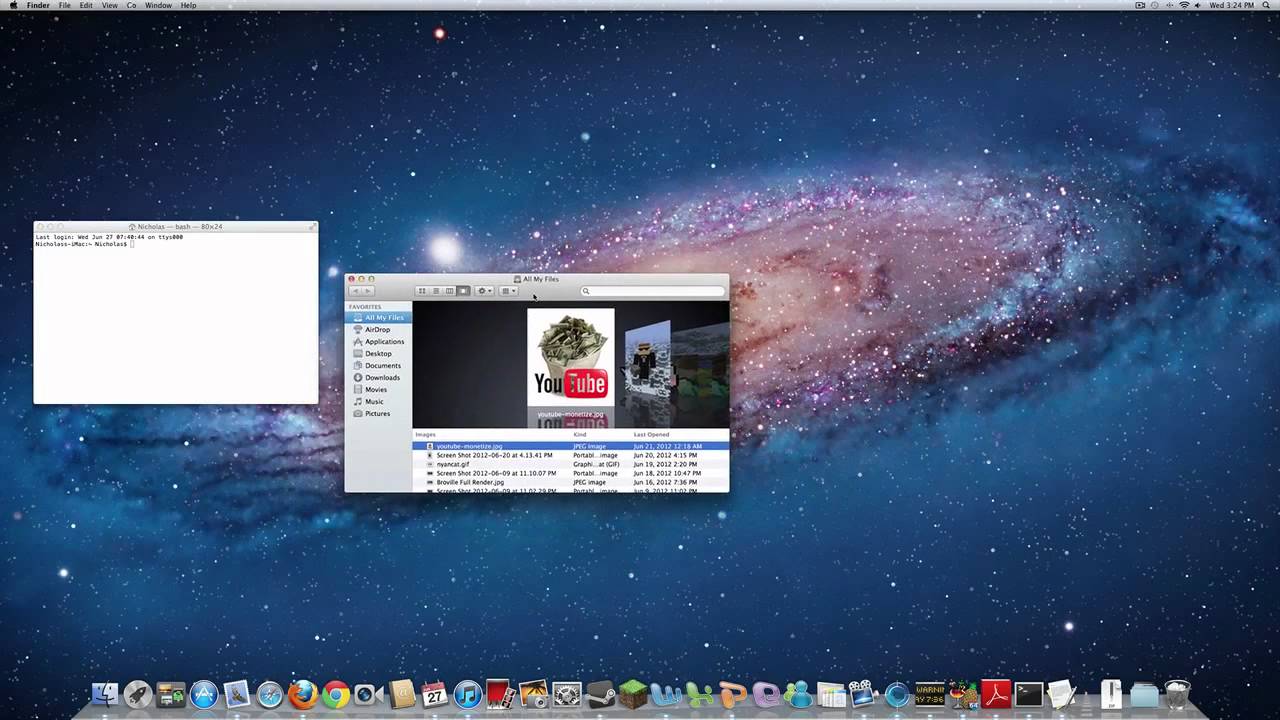Launch Minecraft grass block icon

coord(633,694)
